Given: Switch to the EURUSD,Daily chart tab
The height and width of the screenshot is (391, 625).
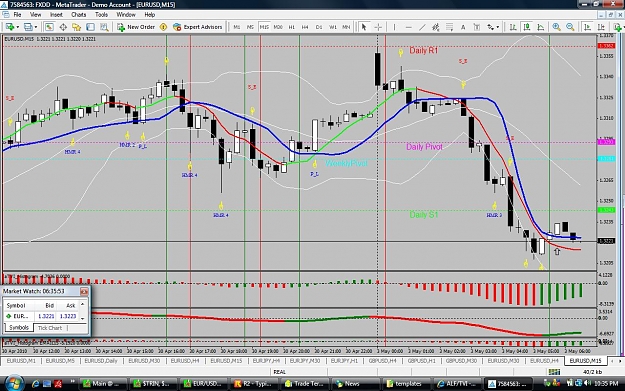Looking at the screenshot, I should click(x=101, y=361).
